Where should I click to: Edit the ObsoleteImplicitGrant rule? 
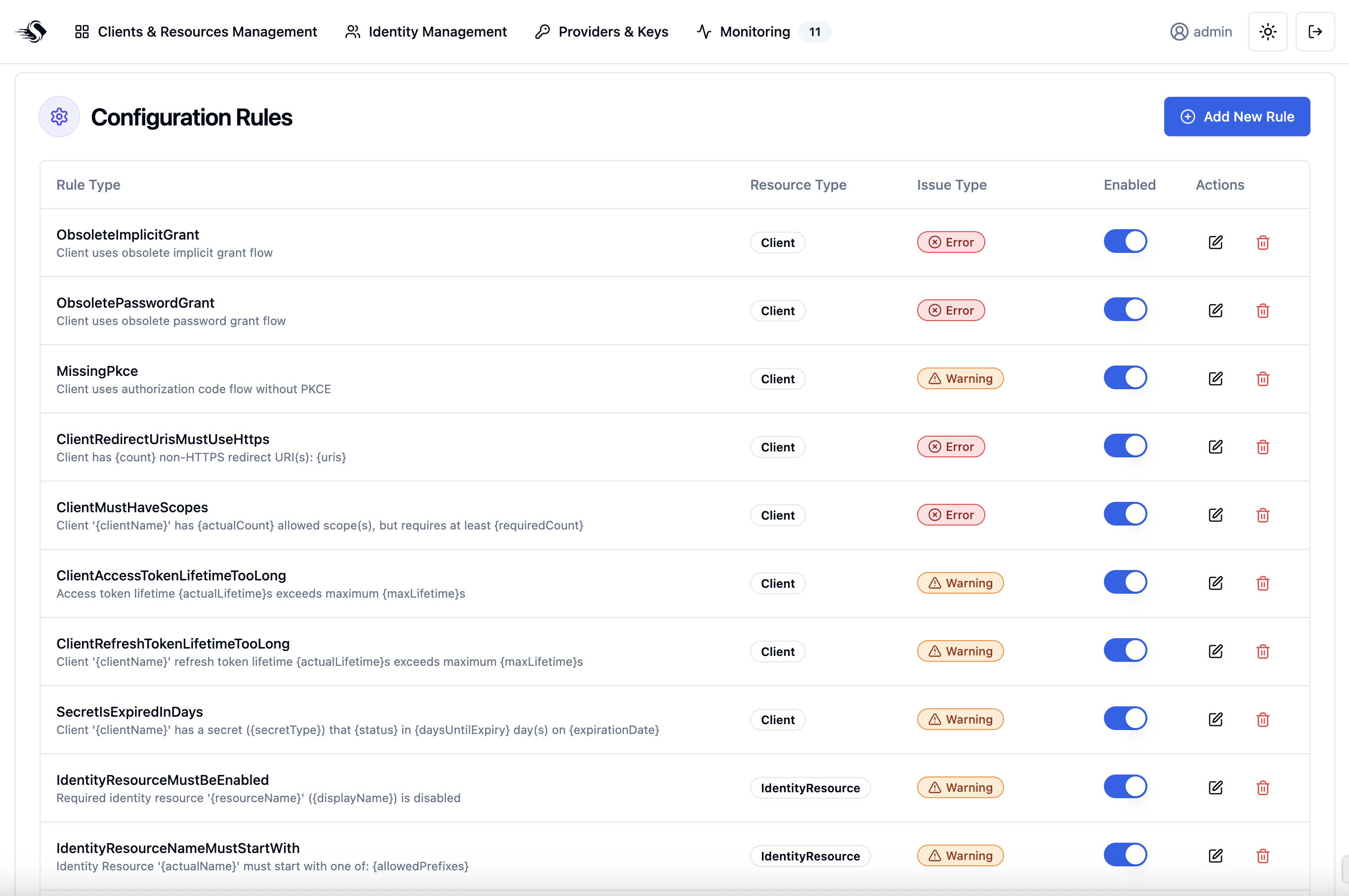tap(1215, 243)
